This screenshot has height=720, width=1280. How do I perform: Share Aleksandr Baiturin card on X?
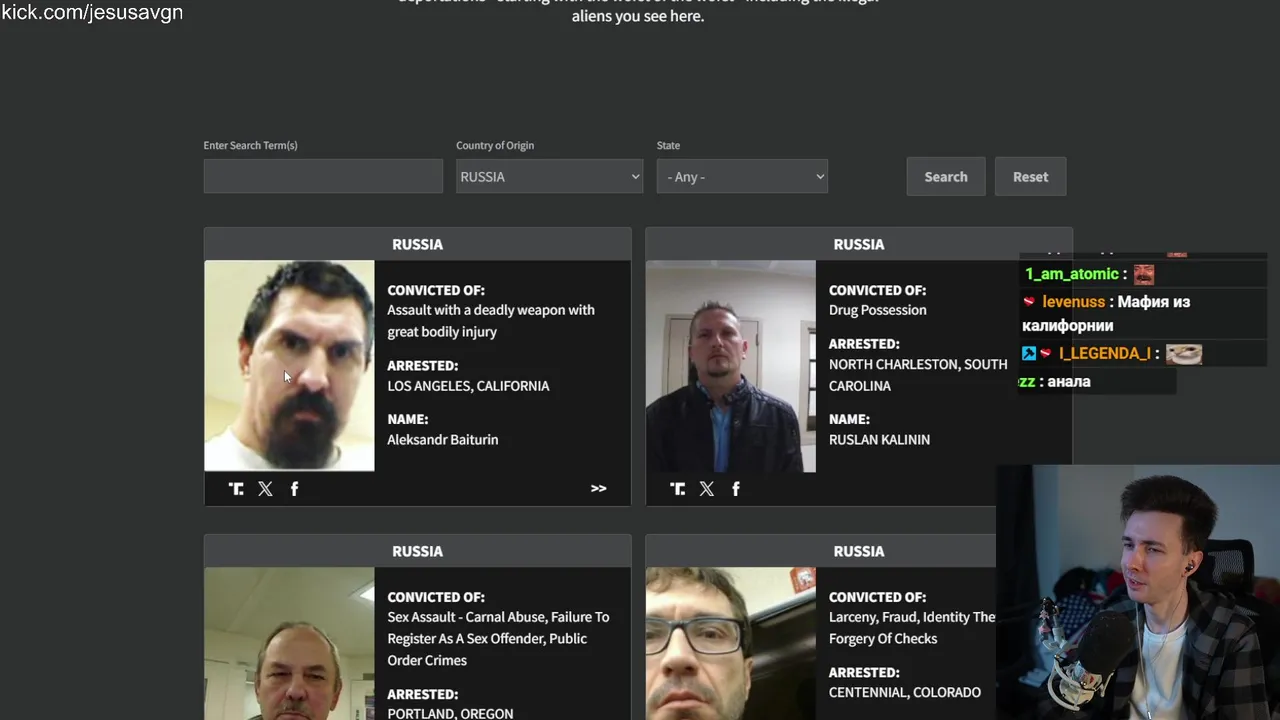(x=265, y=489)
